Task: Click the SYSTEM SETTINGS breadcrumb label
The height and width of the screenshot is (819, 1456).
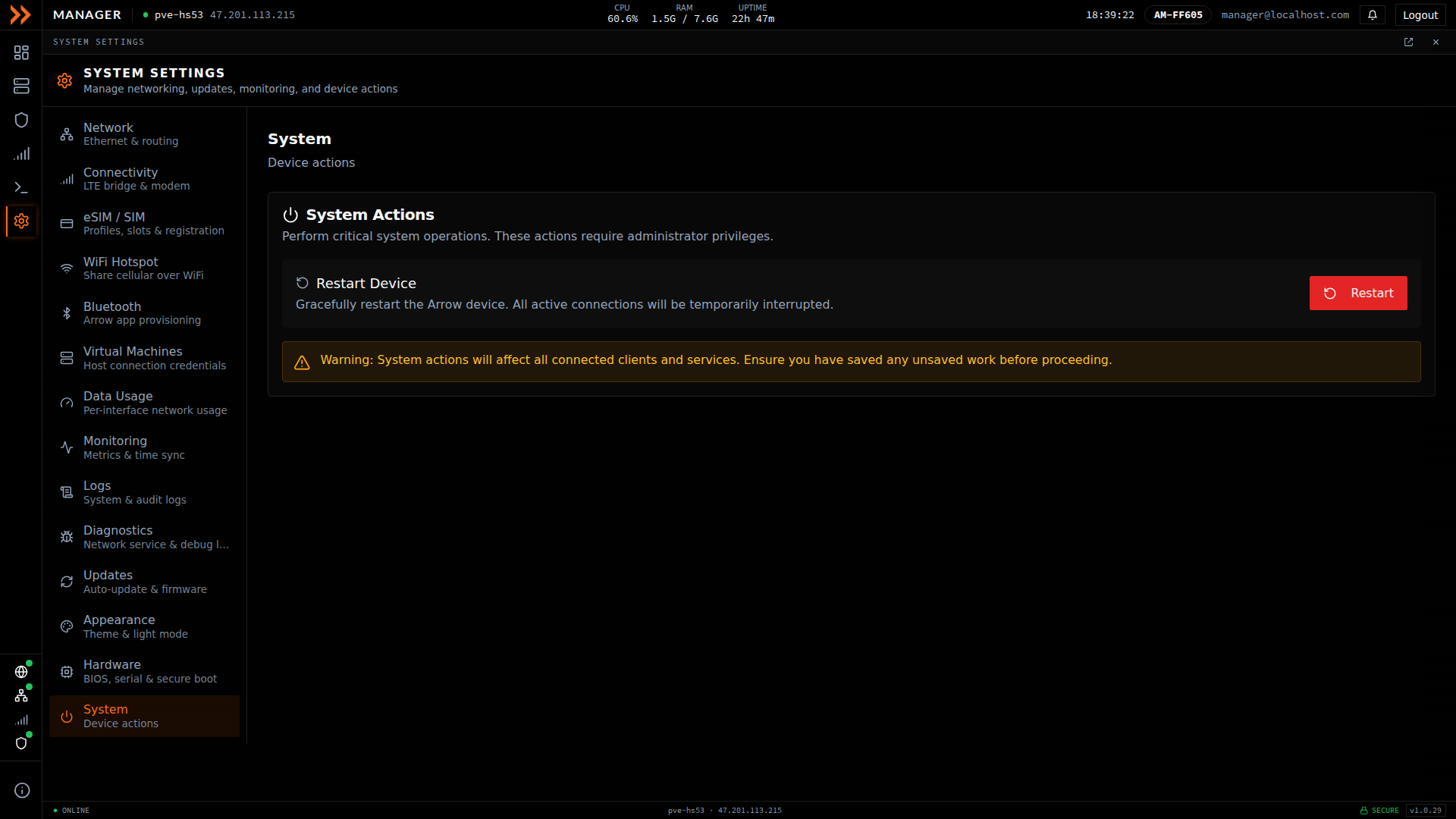Action: click(x=99, y=42)
